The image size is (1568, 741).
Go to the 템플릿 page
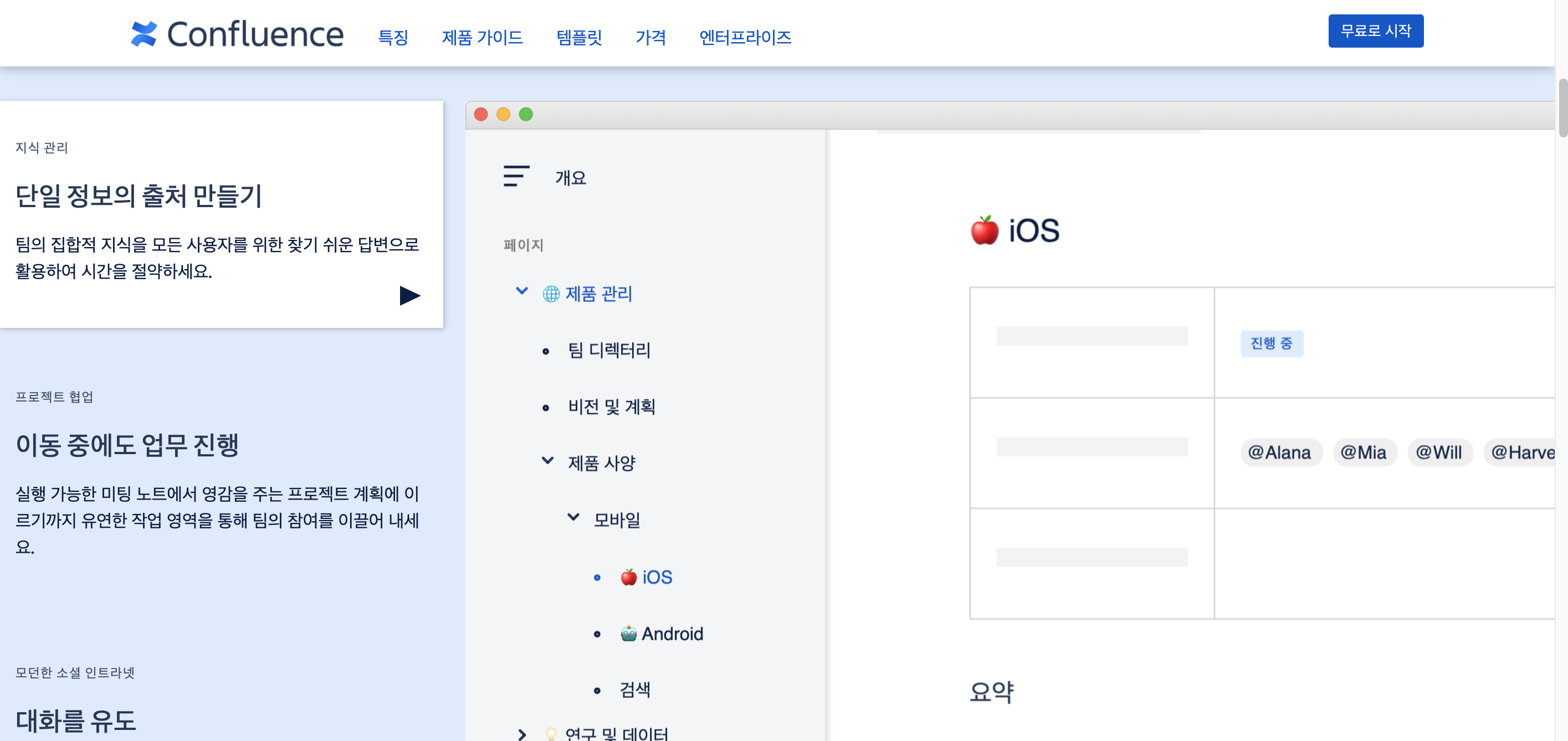point(578,38)
